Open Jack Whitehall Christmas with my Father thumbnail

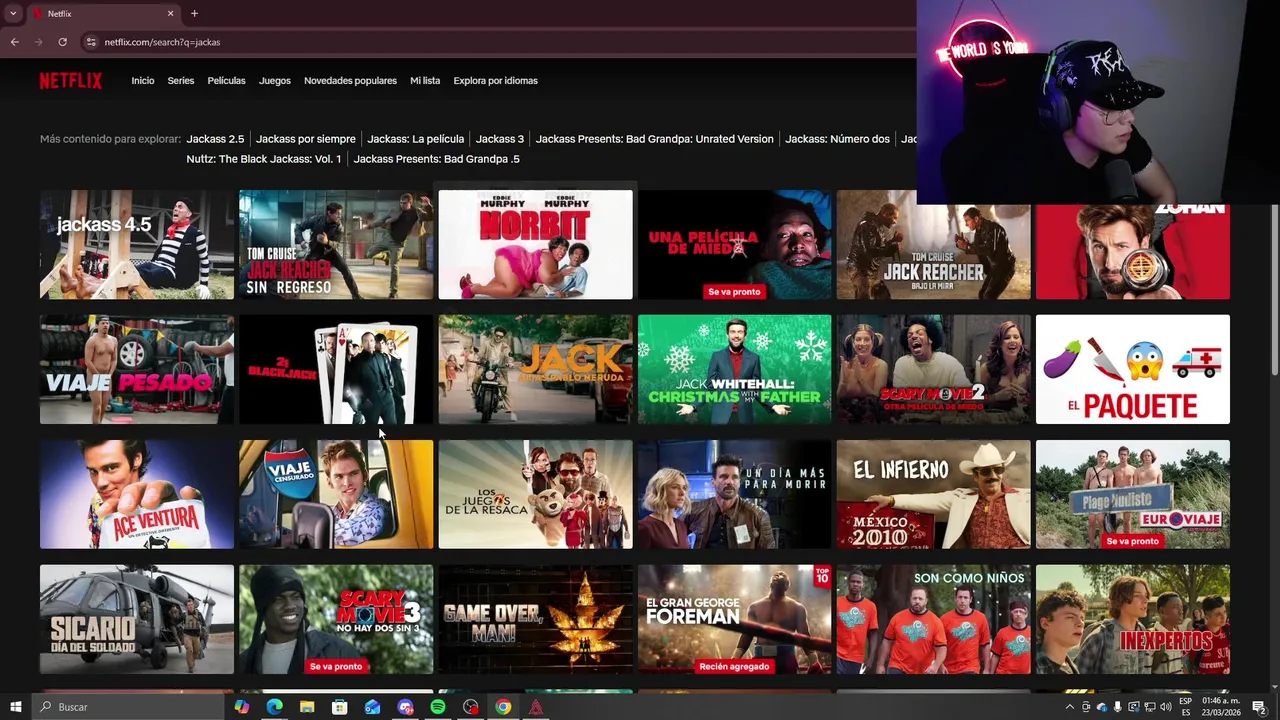734,370
